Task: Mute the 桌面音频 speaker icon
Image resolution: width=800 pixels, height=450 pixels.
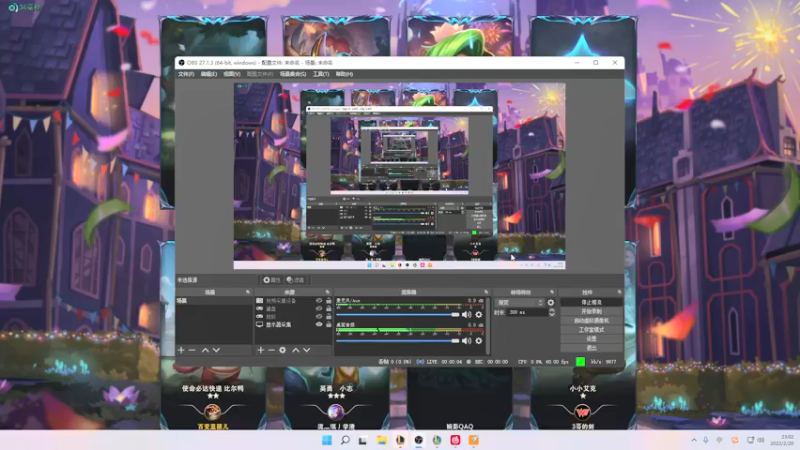Action: click(x=466, y=341)
